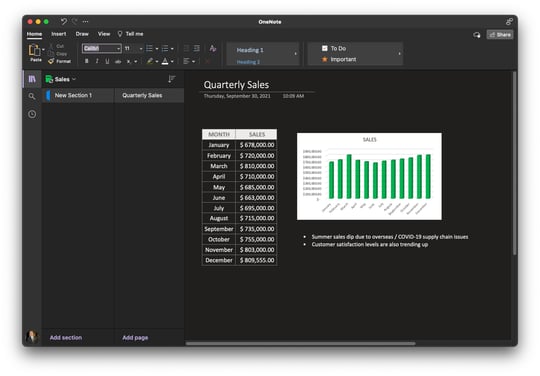This screenshot has width=540, height=376.
Task: Click the Undo arrow in title bar
Action: (x=64, y=22)
